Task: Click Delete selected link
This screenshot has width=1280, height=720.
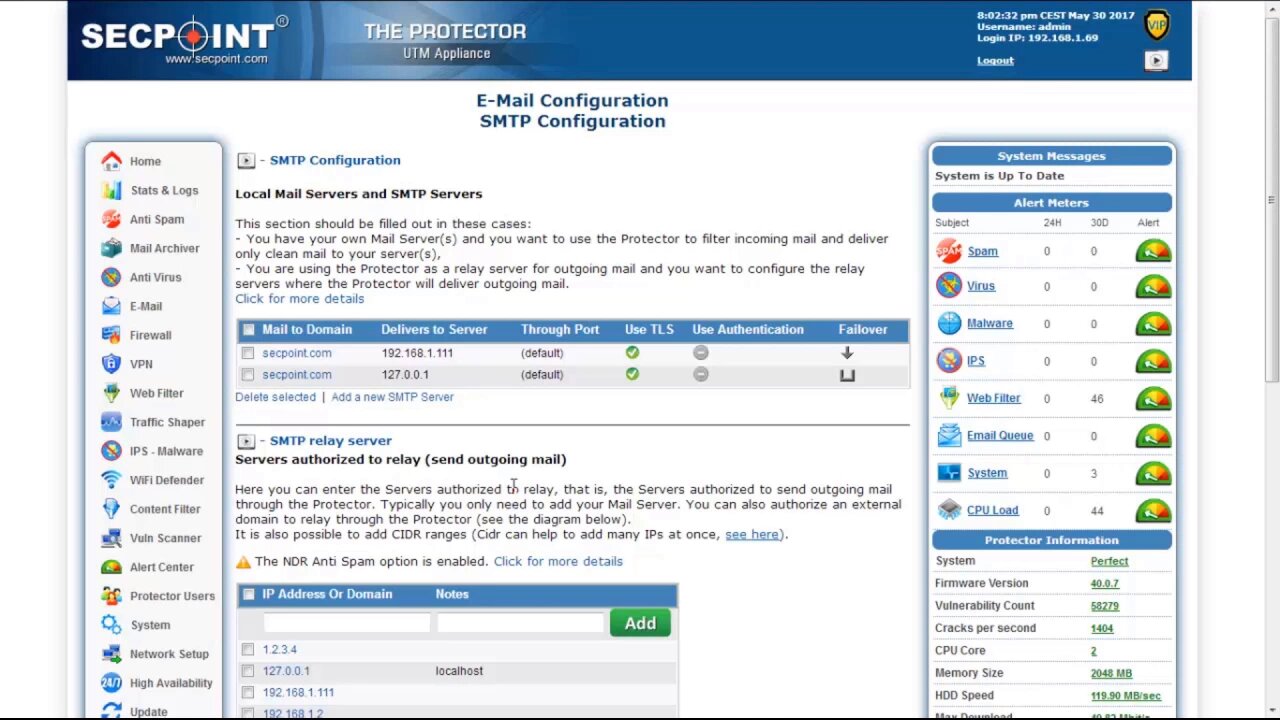Action: (x=275, y=397)
